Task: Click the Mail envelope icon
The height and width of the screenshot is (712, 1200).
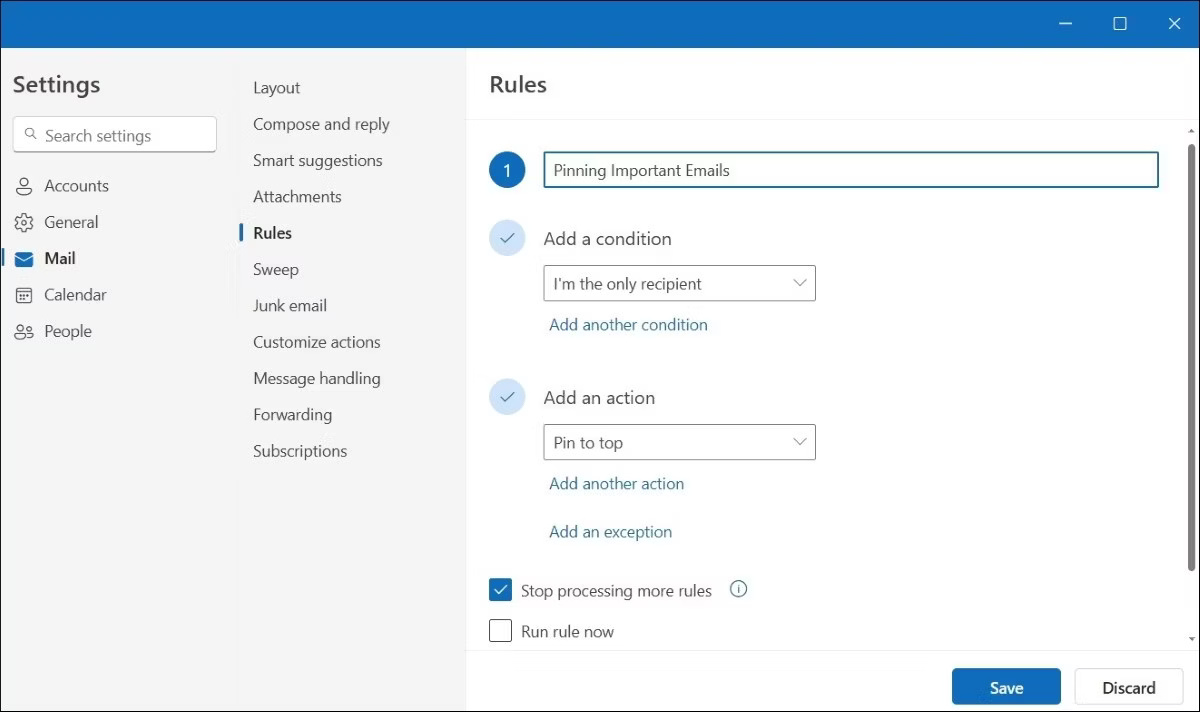Action: point(24,259)
